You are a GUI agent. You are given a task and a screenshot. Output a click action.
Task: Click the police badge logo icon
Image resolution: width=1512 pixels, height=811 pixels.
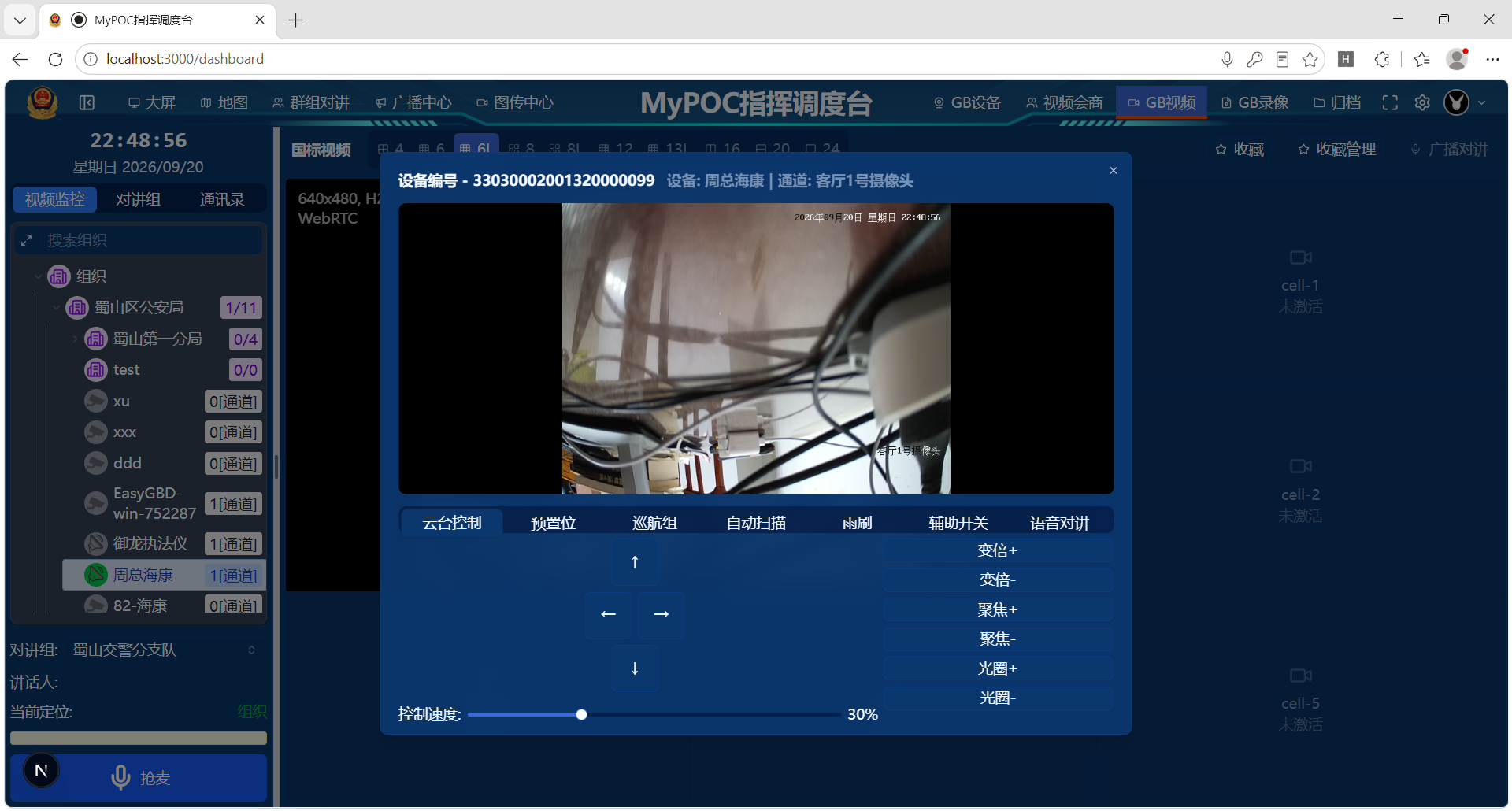click(42, 102)
